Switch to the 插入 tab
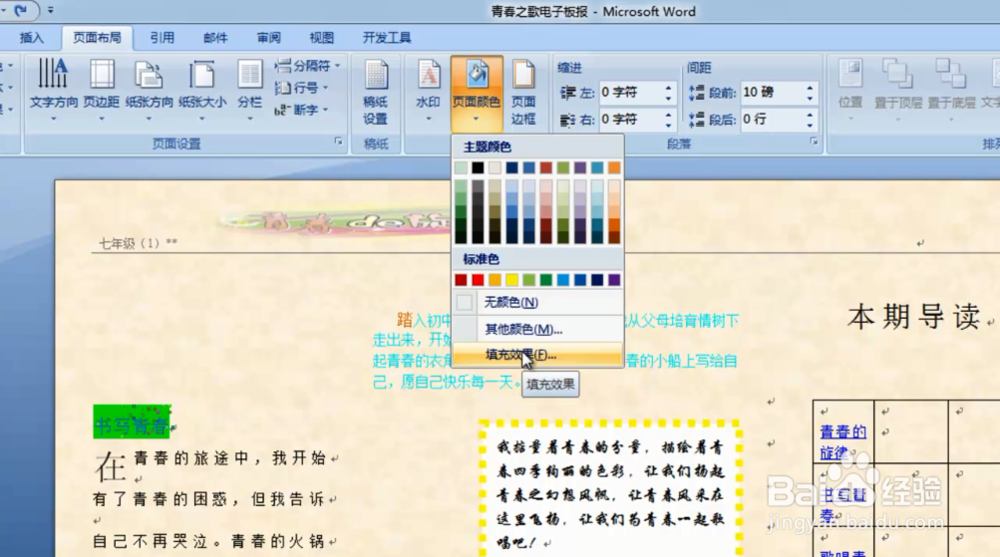This screenshot has height=557, width=1000. tap(32, 38)
